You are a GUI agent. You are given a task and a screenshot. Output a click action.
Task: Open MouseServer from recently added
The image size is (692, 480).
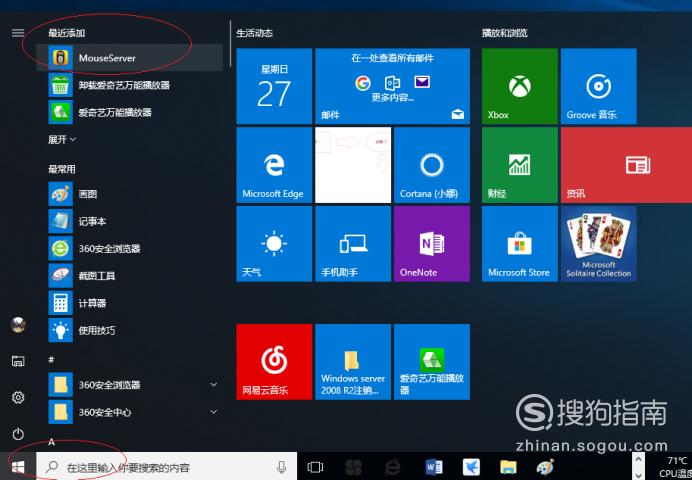click(x=129, y=58)
